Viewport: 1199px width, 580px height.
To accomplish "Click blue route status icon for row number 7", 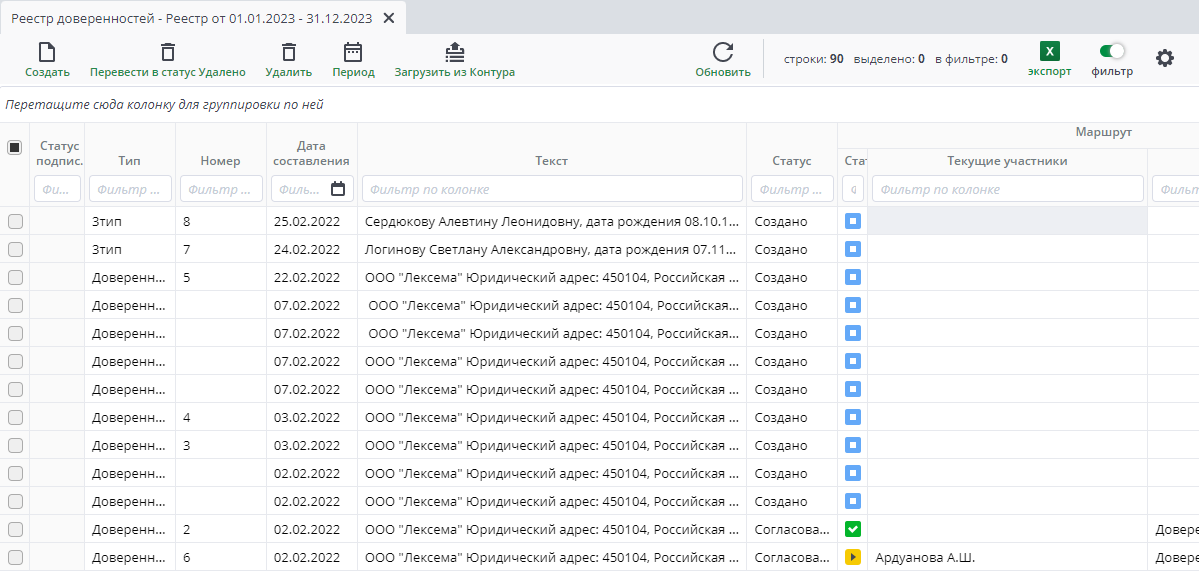I will coord(853,249).
